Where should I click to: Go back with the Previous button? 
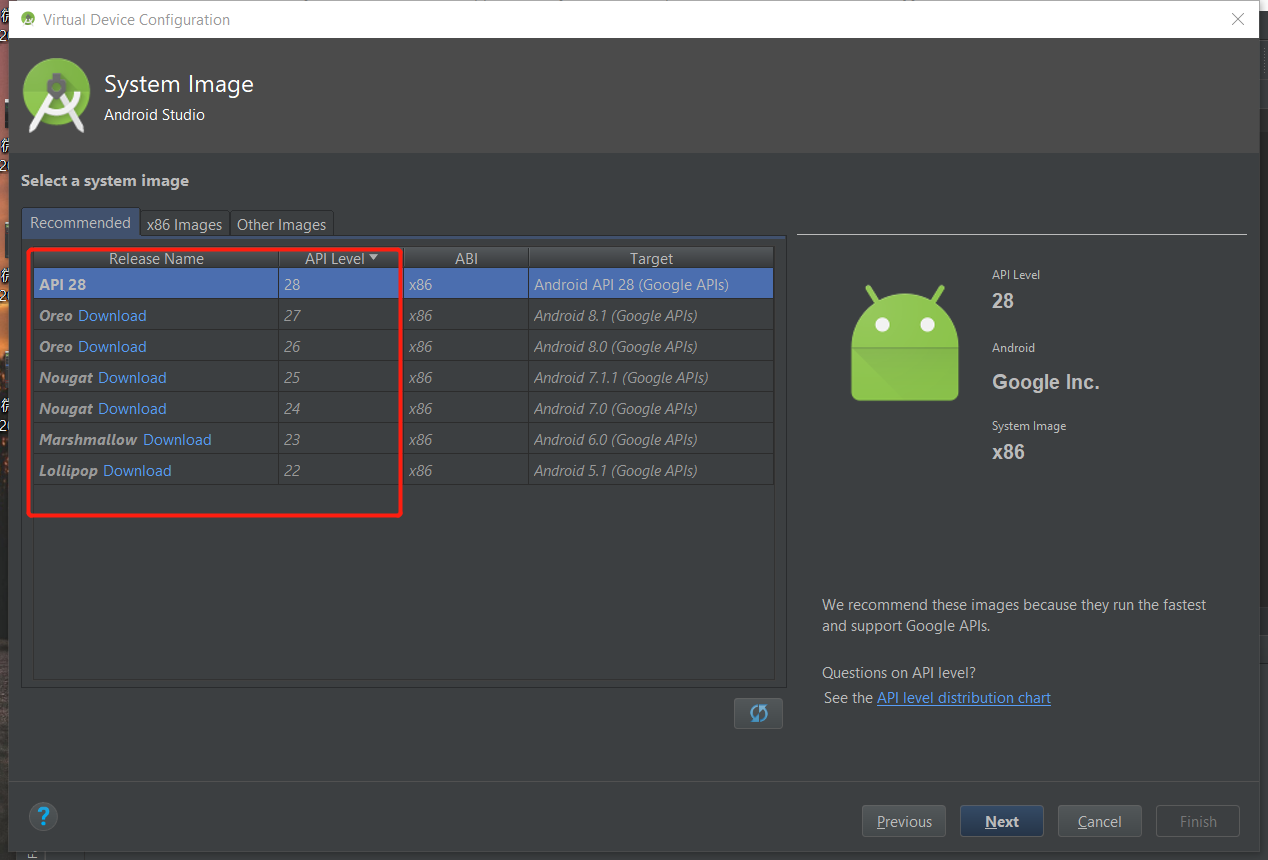[904, 821]
